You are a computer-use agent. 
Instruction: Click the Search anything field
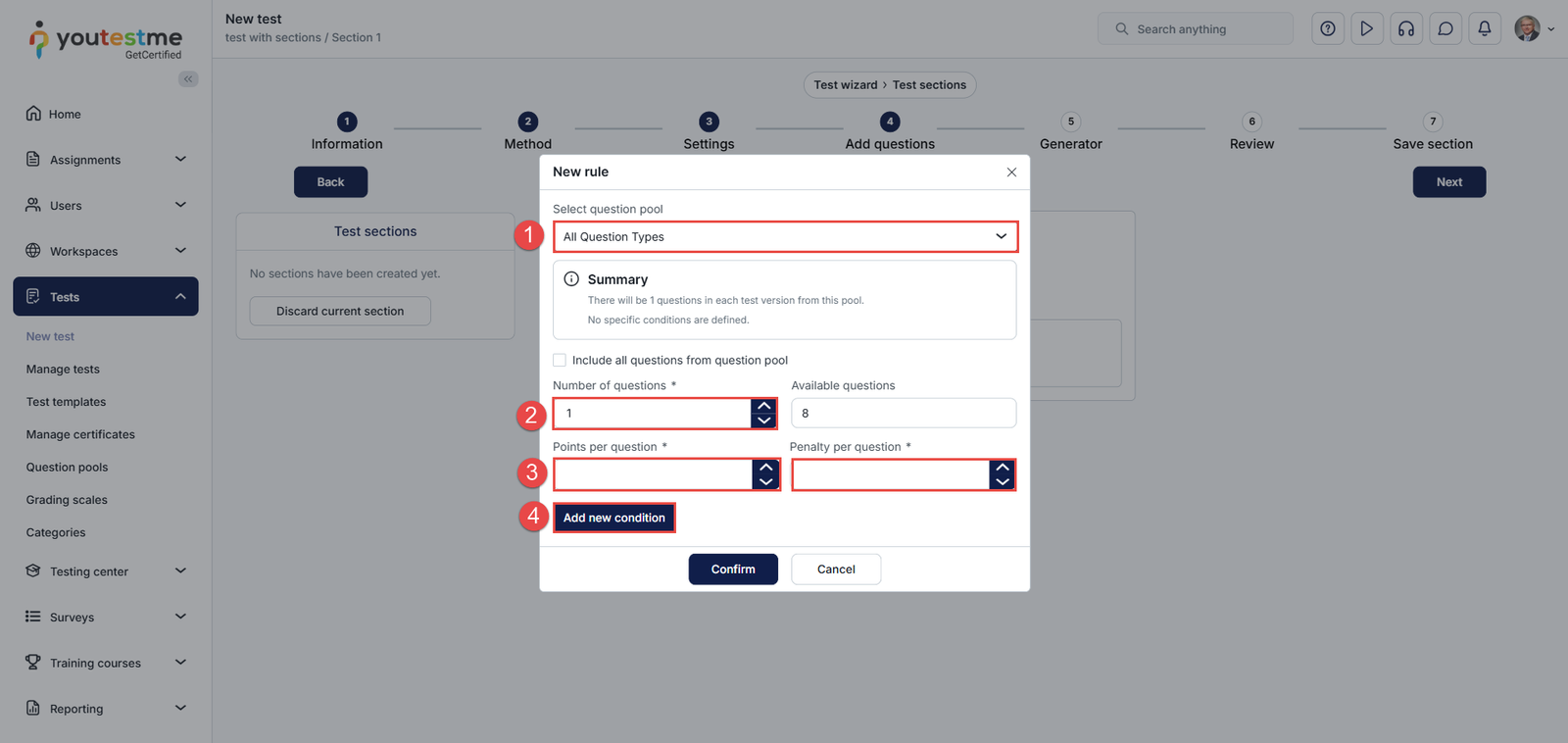point(1196,29)
